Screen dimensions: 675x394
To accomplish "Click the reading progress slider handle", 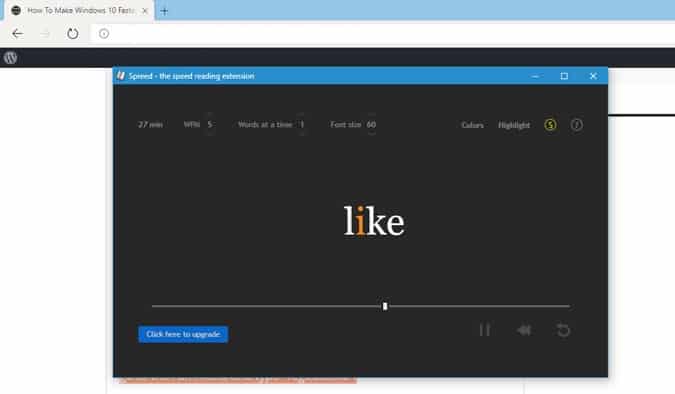I will coord(385,306).
